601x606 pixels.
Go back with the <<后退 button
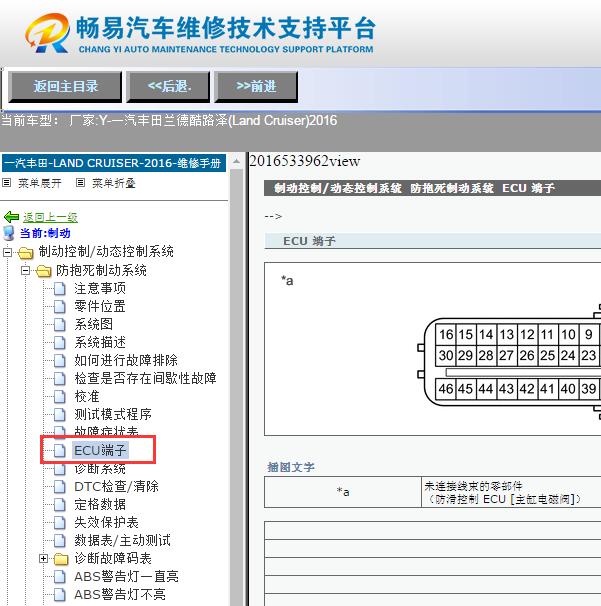point(168,87)
